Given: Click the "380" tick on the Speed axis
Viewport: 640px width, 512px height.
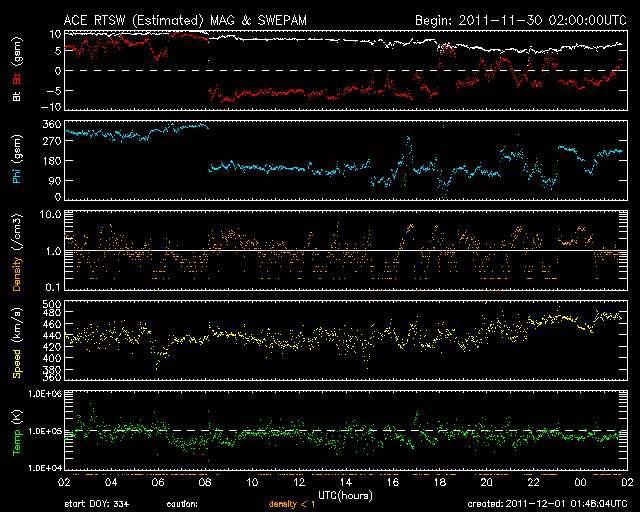Looking at the screenshot, I should (52, 370).
